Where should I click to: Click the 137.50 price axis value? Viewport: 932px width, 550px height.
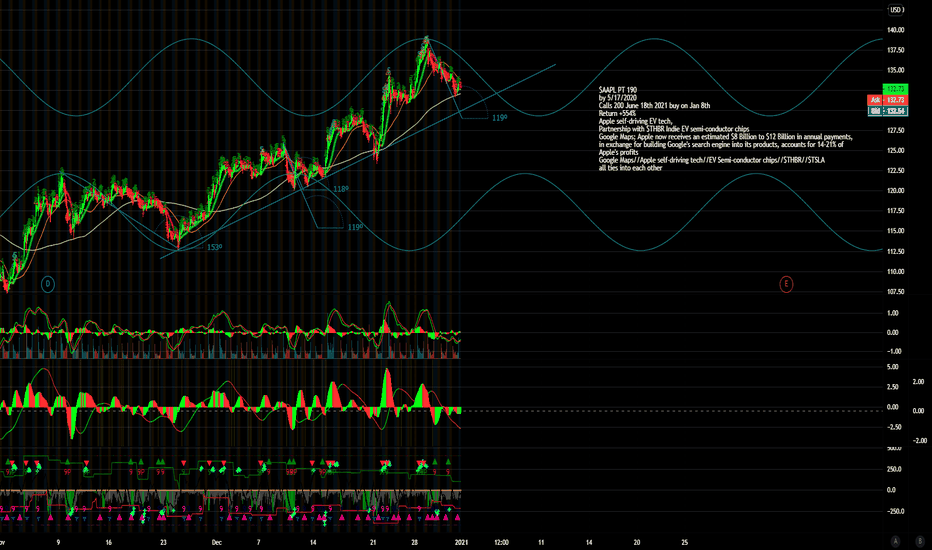(x=896, y=50)
